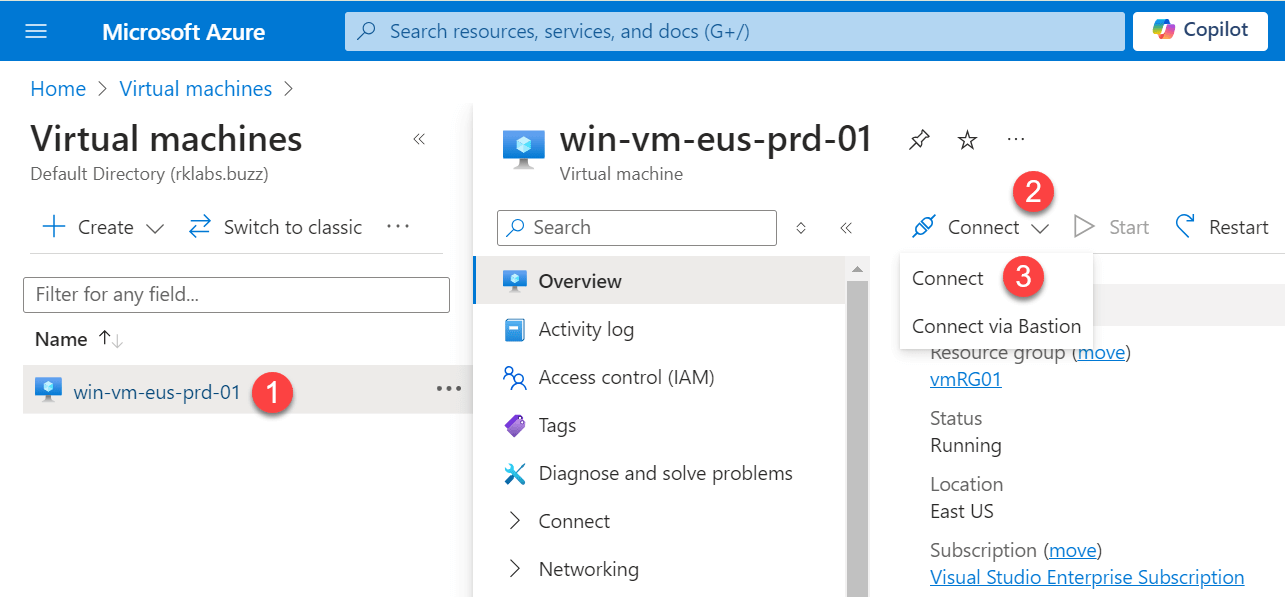Collapse the Virtual machines list pane

pos(419,140)
